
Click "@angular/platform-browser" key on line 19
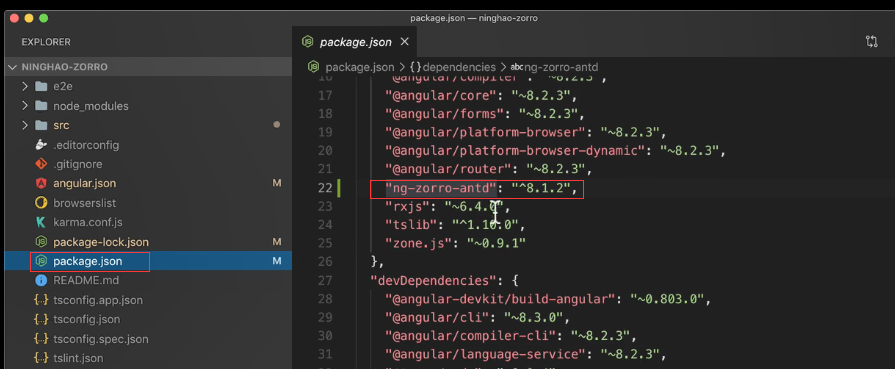pos(486,133)
